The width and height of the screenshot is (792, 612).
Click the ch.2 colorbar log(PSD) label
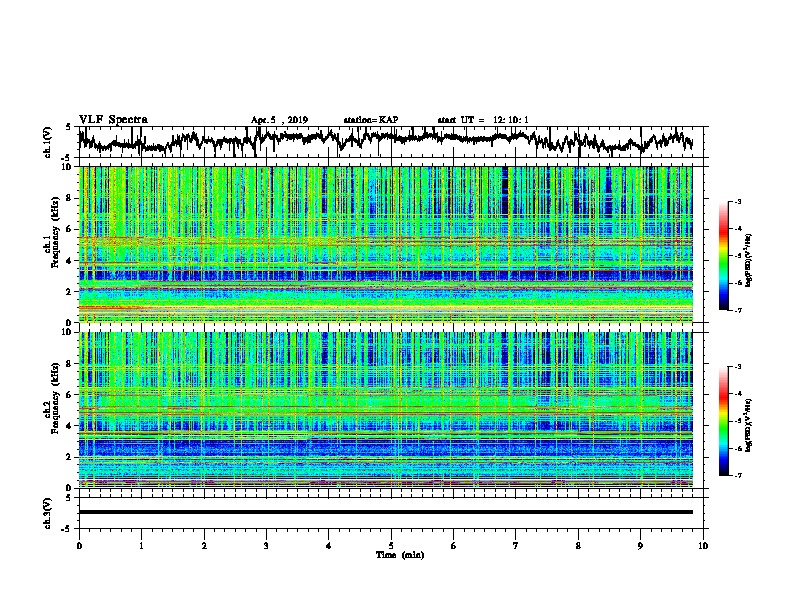pyautogui.click(x=749, y=425)
